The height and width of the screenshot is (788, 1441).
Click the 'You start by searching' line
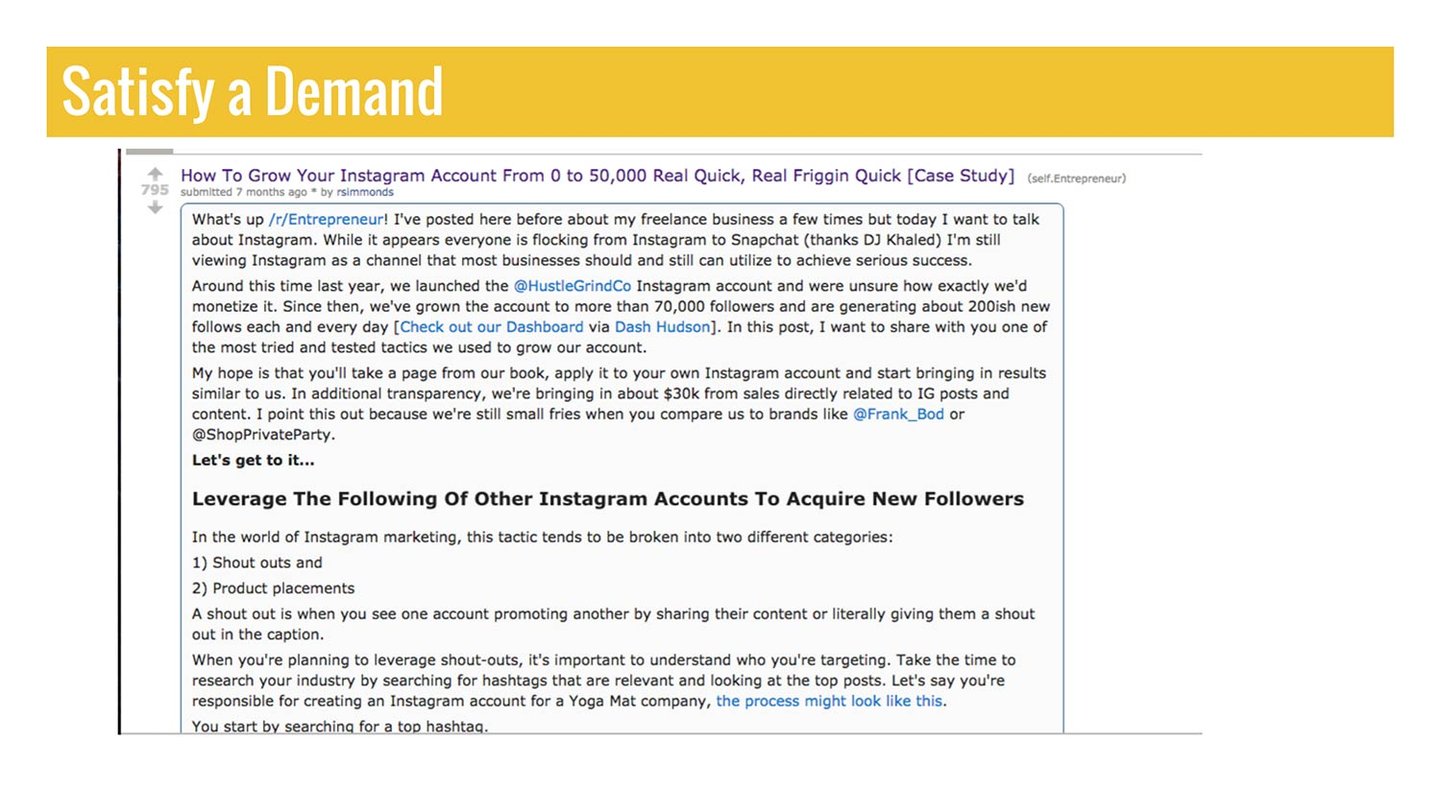(340, 726)
